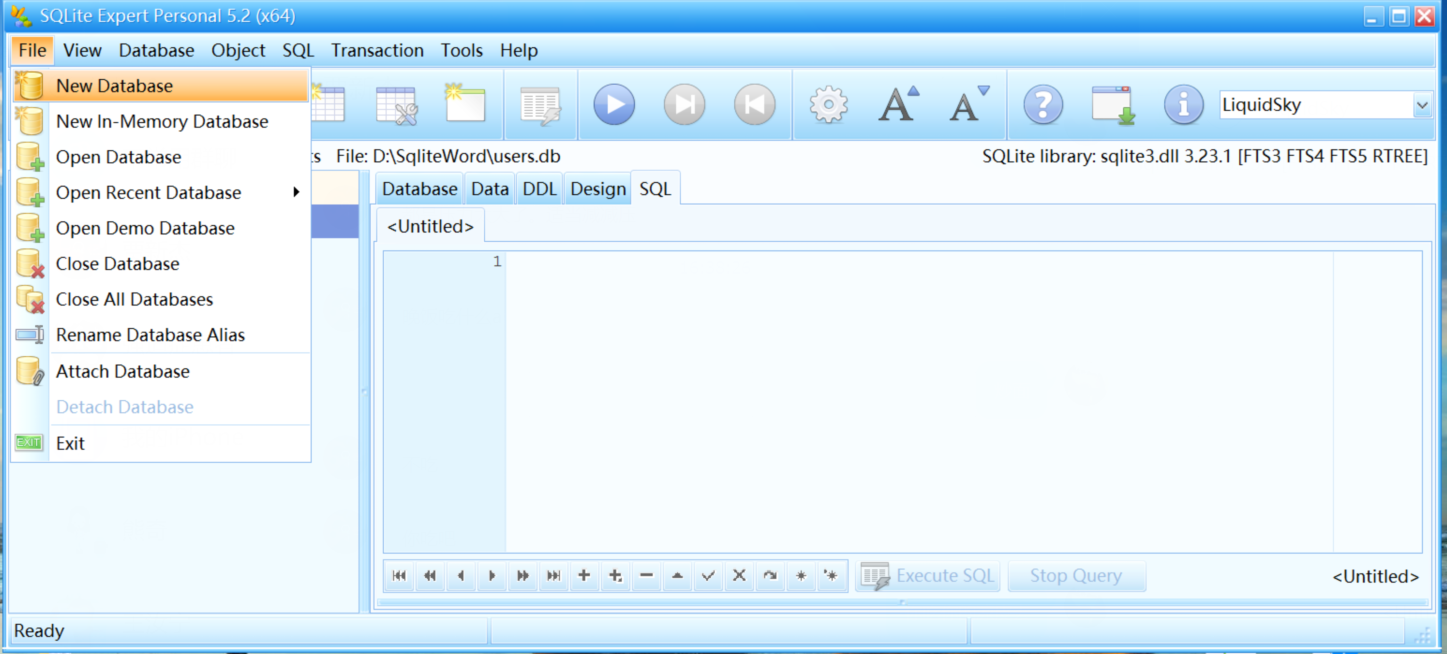Delete record using the minus icon
The image size is (1447, 654).
(645, 576)
